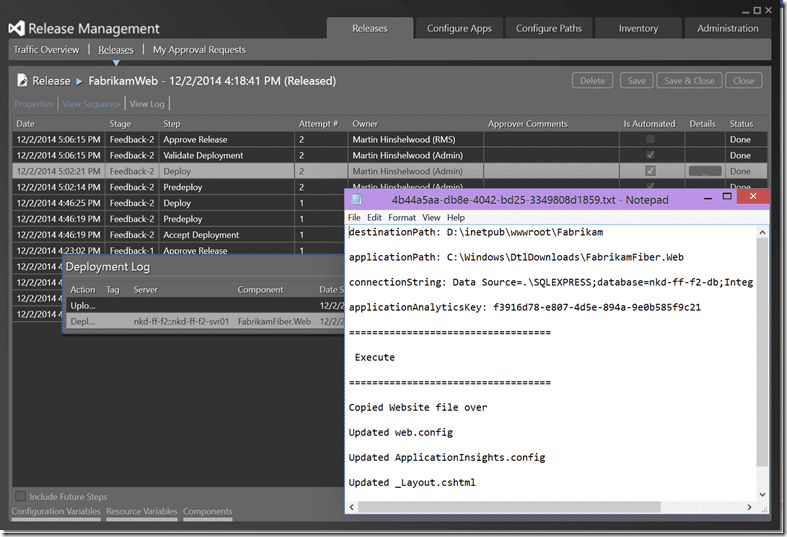Open the Configure Apps tab
Screen dimensions: 787x537
459,28
